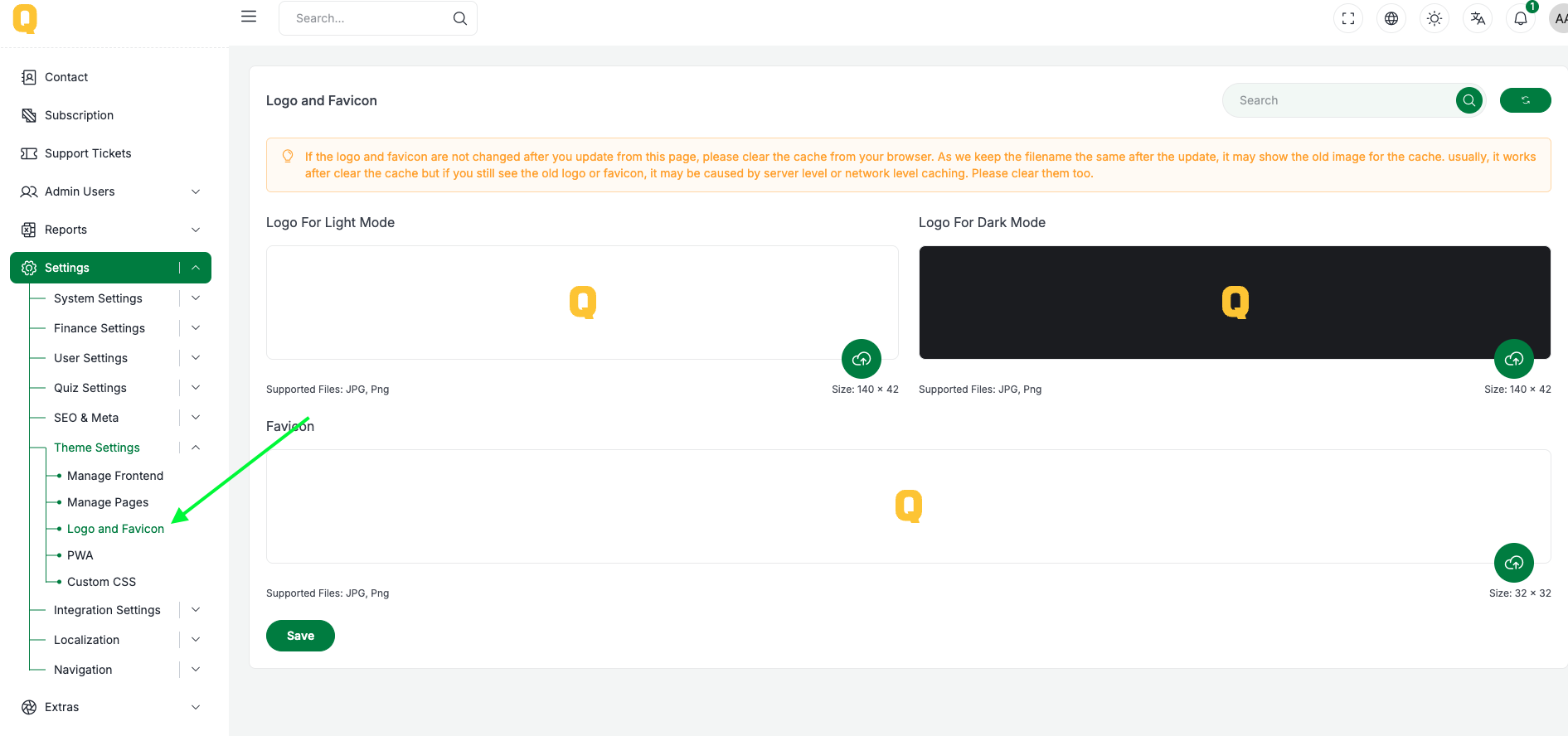Upload a new dark mode logo

[x=1514, y=359]
